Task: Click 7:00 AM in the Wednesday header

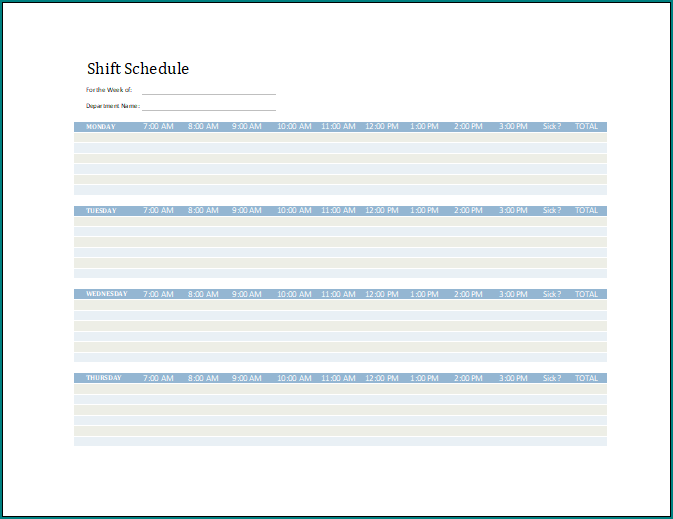Action: [158, 294]
